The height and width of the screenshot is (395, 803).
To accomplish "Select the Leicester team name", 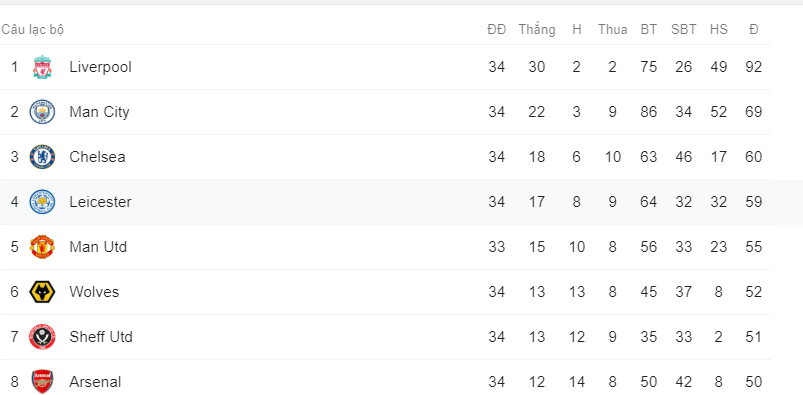I will 100,202.
